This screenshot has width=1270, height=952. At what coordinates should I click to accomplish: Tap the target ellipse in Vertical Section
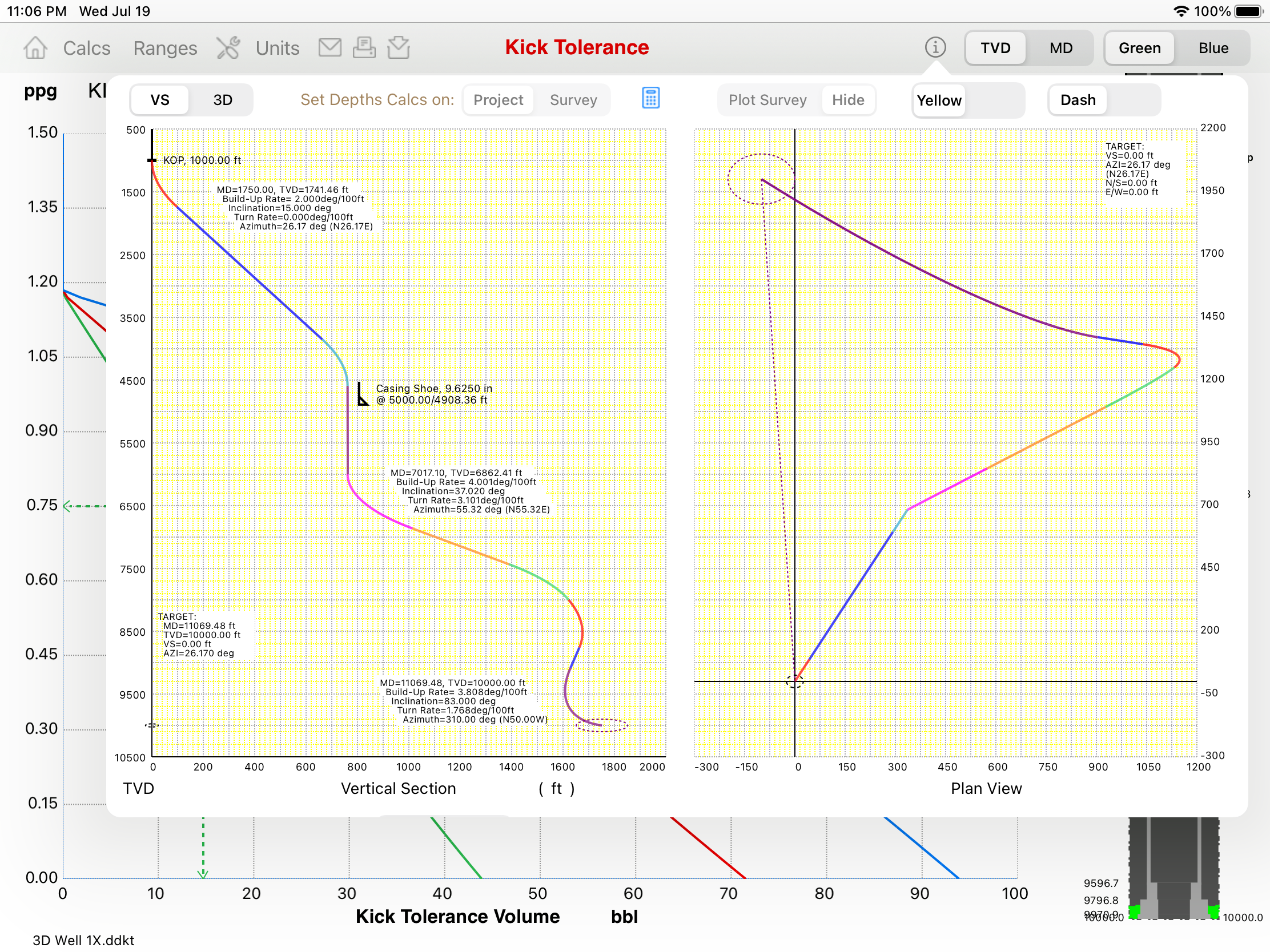click(601, 725)
